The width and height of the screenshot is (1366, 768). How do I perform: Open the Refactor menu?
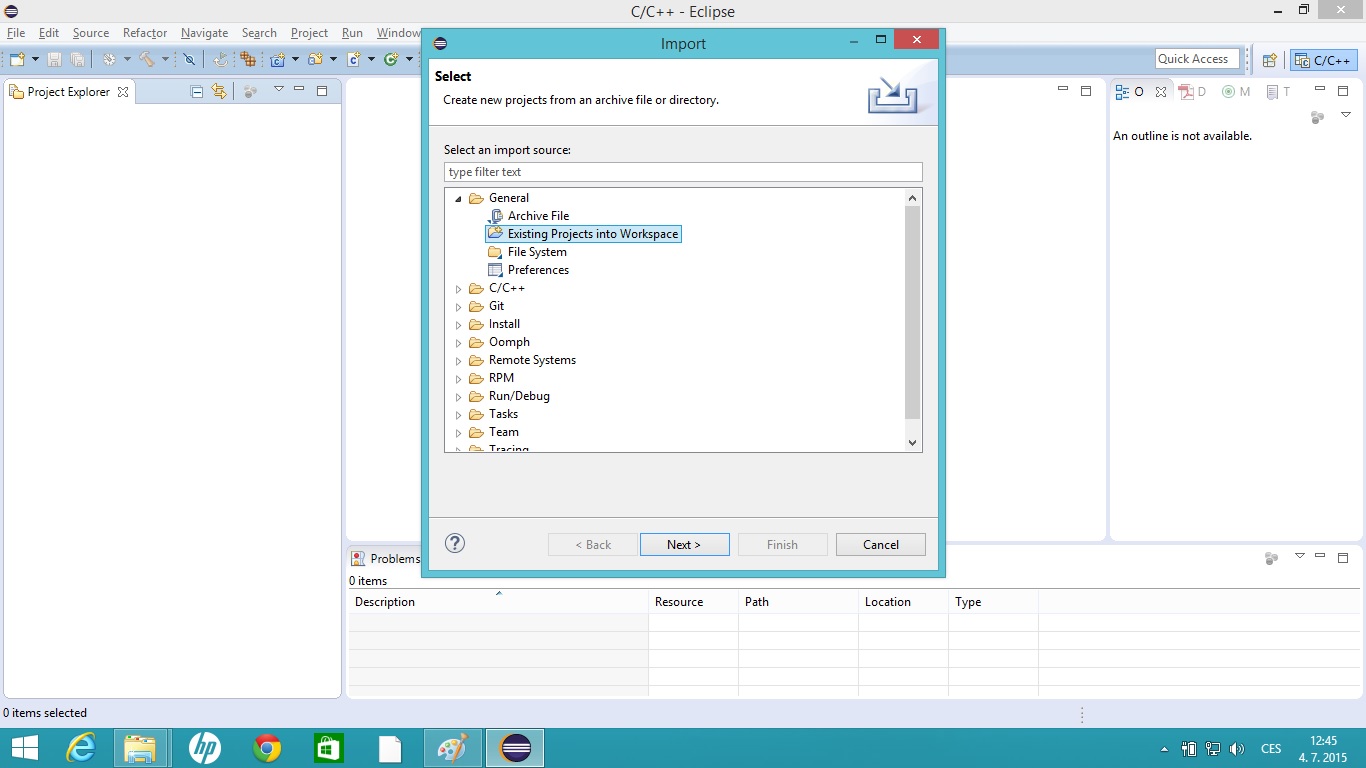click(x=145, y=33)
